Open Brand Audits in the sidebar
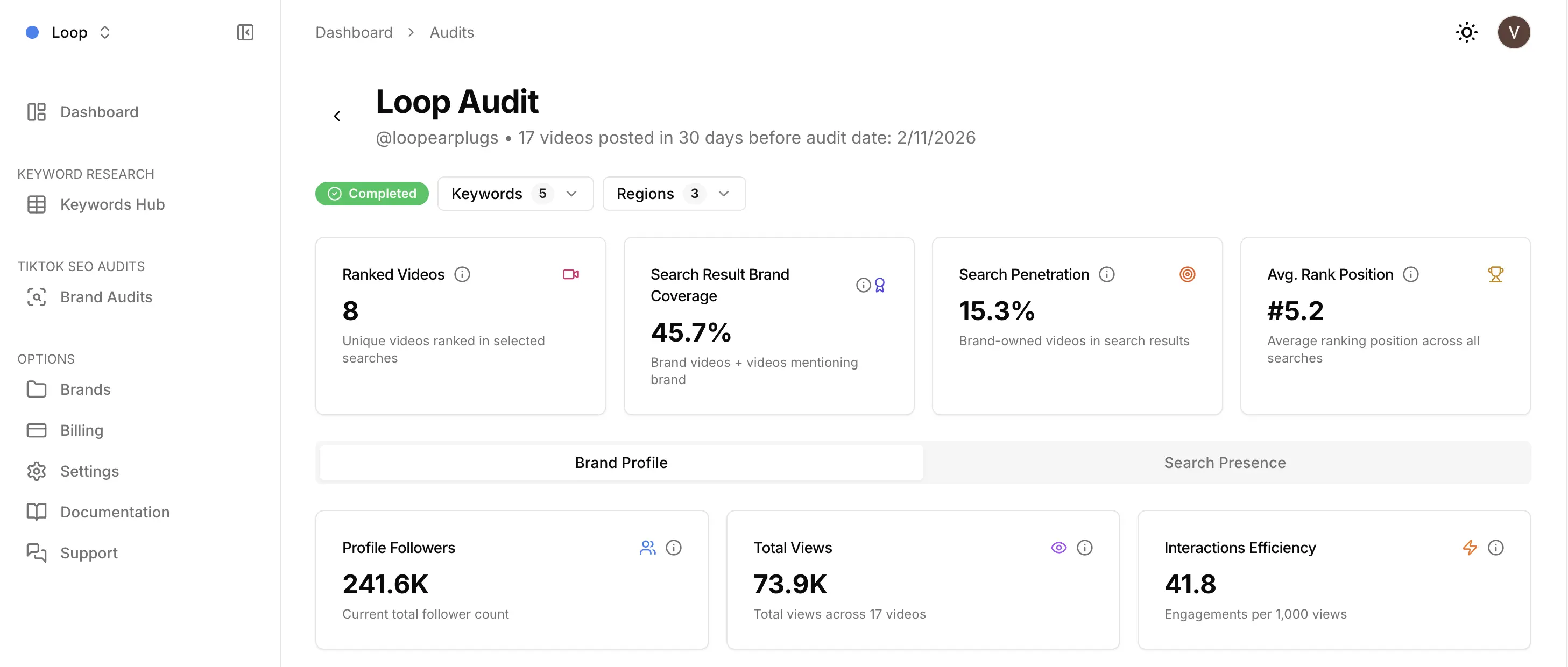This screenshot has height=667, width=1568. pyautogui.click(x=107, y=297)
